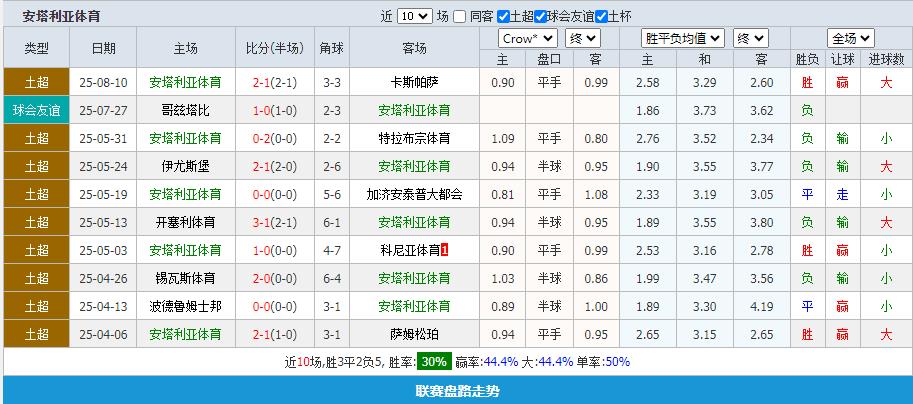The height and width of the screenshot is (404, 913).
Task: Open the recent matches count dropdown showing 10
Action: (414, 16)
